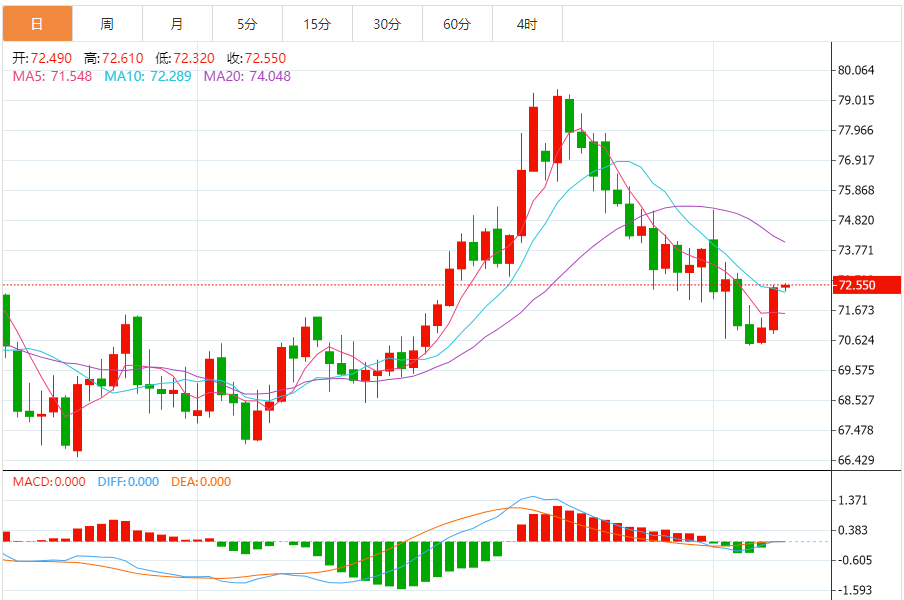
Task: Switch to the 4时 timeframe tab
Action: (x=528, y=24)
